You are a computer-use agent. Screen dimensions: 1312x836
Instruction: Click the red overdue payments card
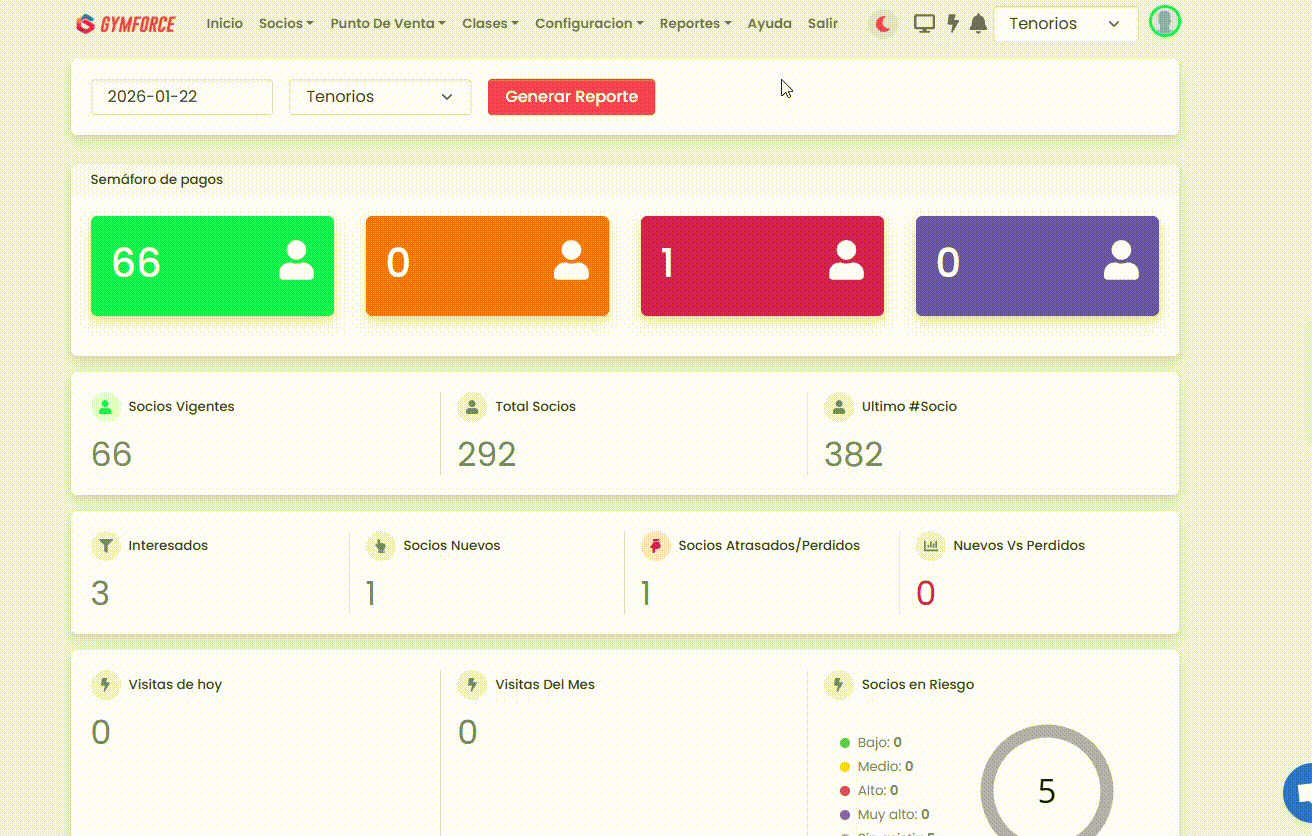[x=762, y=266]
